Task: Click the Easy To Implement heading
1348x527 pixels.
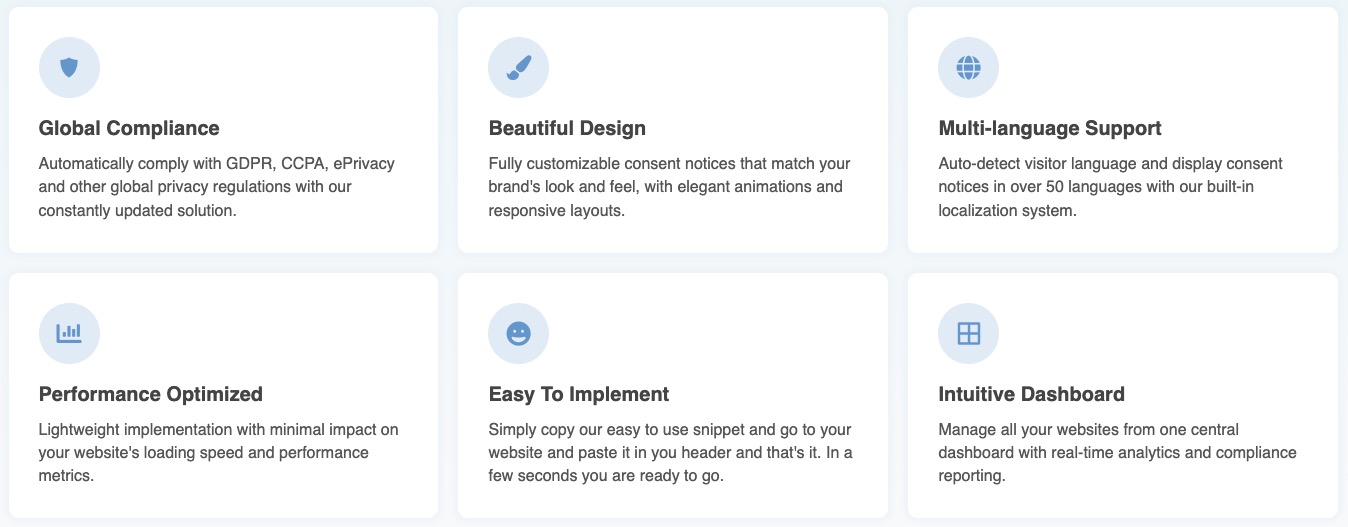Action: click(579, 394)
